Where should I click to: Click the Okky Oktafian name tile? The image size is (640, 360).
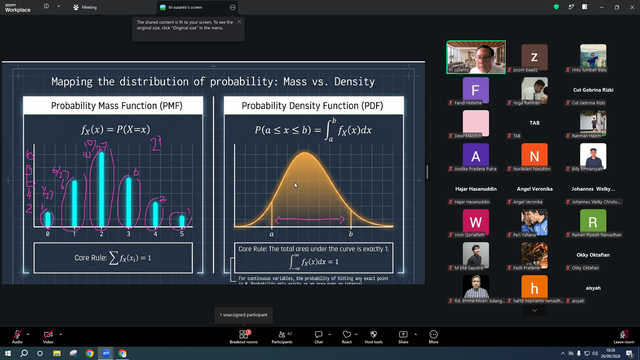click(593, 256)
